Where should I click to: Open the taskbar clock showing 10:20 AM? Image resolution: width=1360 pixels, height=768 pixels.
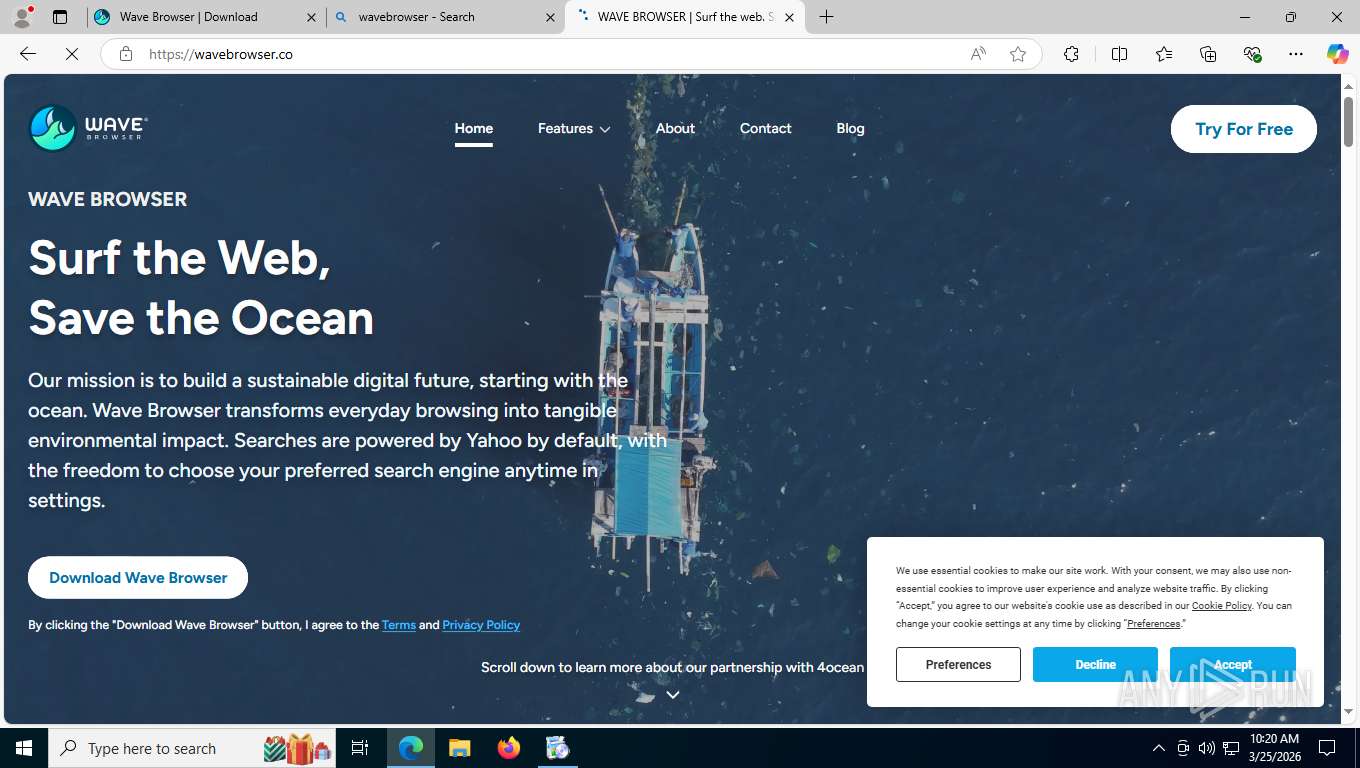point(1274,748)
